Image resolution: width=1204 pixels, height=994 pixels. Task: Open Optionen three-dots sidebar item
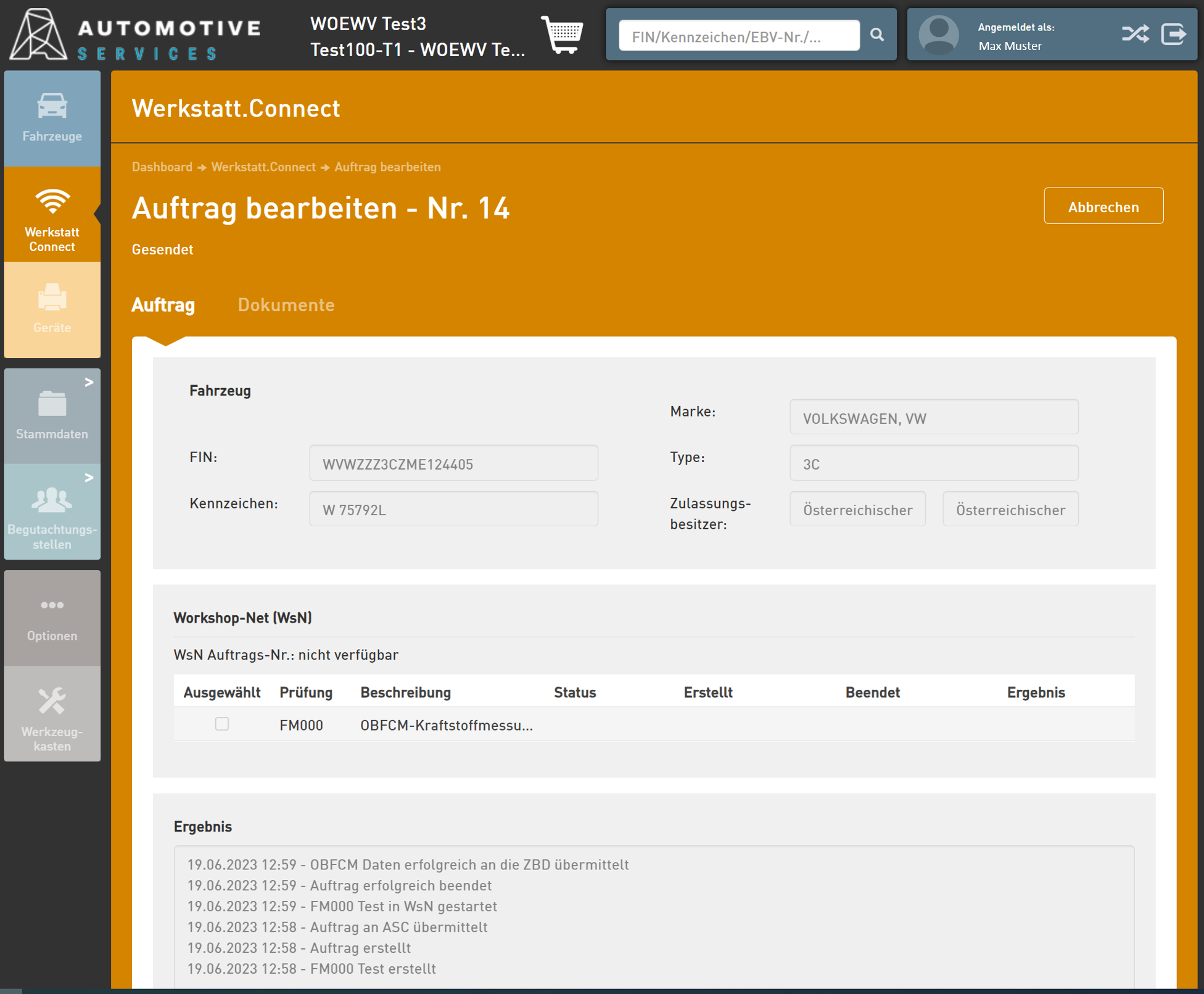pyautogui.click(x=52, y=618)
